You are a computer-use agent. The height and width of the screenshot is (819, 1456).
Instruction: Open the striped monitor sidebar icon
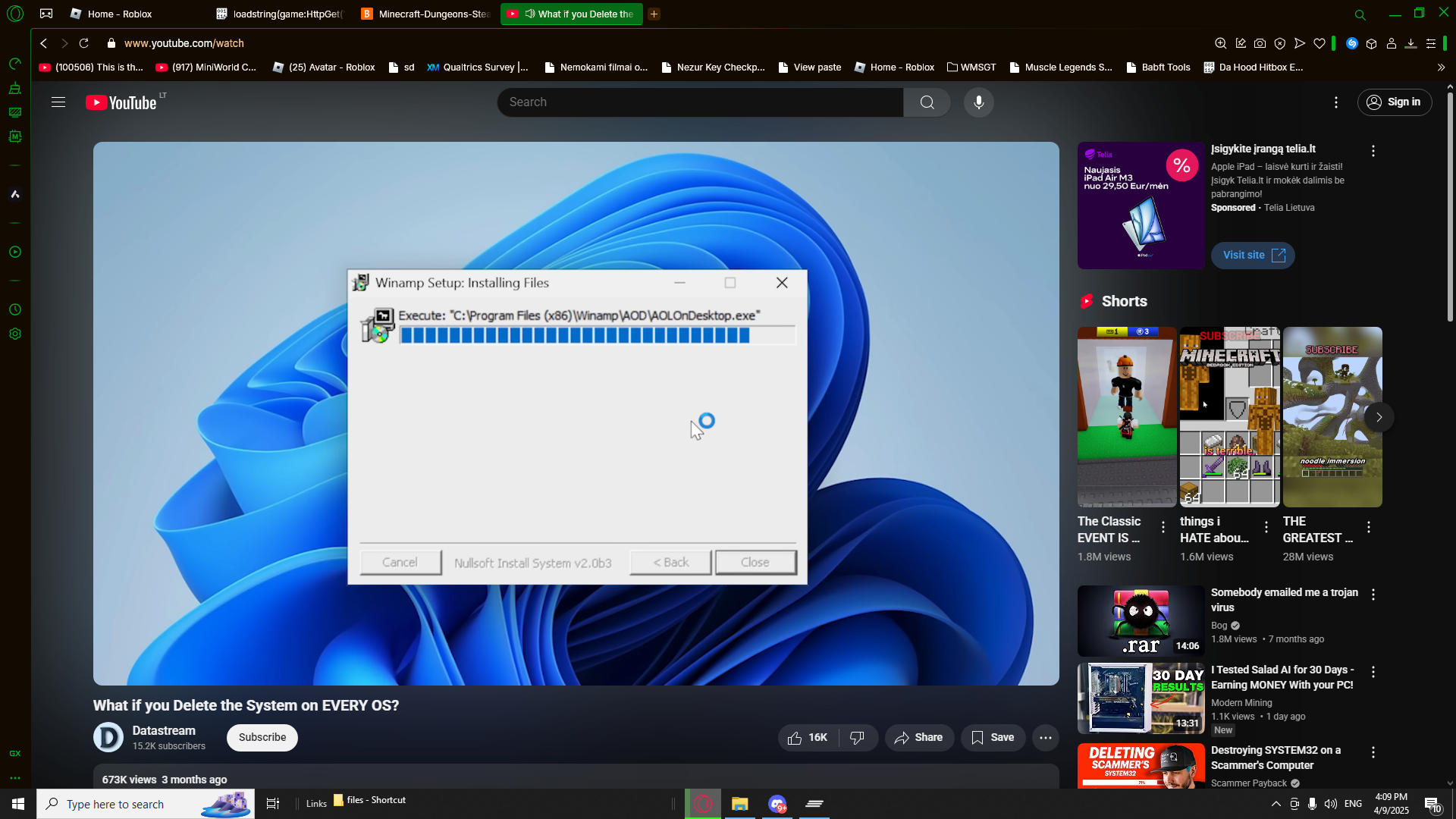click(14, 112)
